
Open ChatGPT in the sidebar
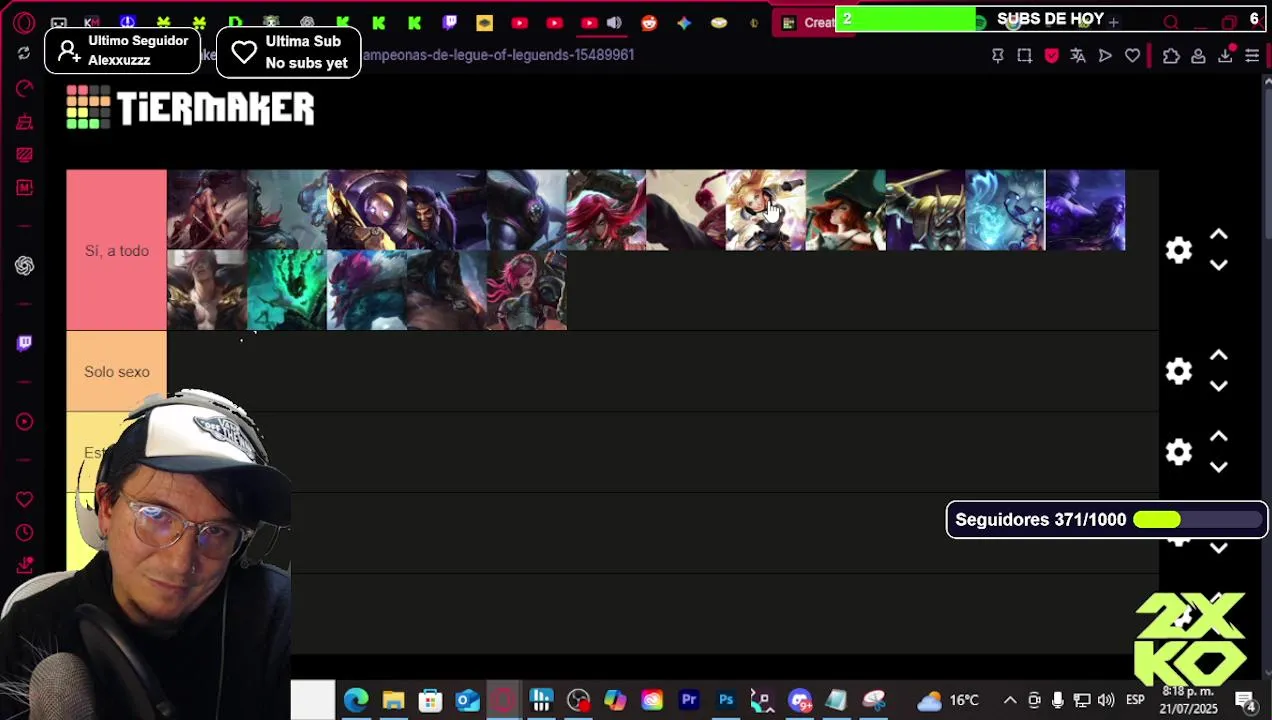pyautogui.click(x=24, y=265)
